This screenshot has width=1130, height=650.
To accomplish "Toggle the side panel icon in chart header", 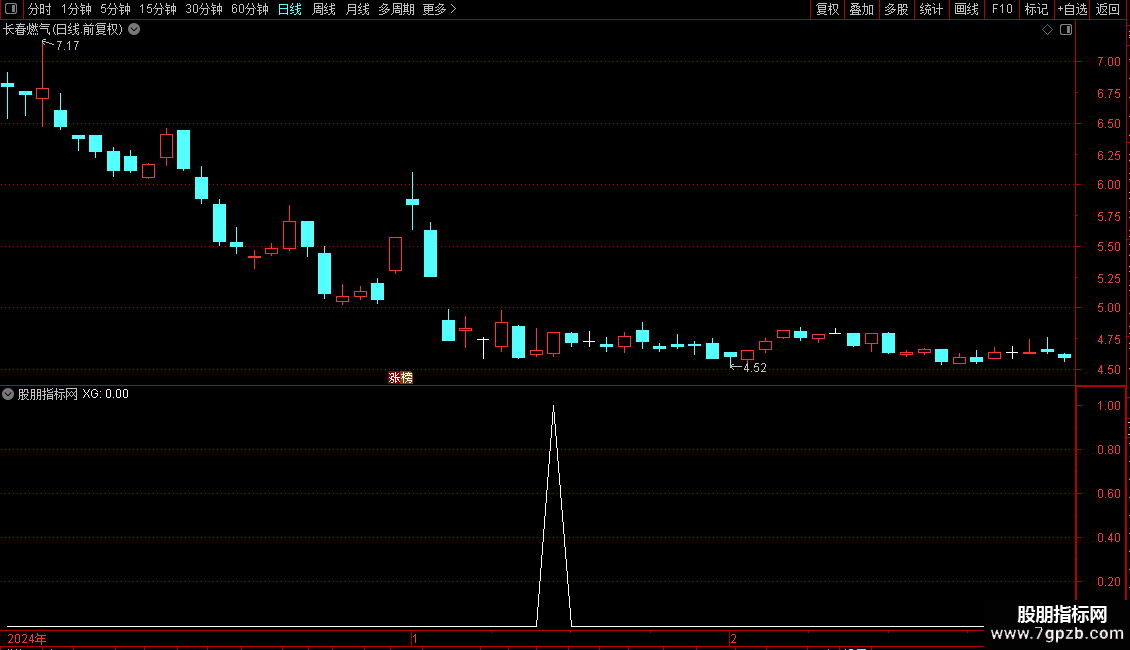I will [1066, 30].
